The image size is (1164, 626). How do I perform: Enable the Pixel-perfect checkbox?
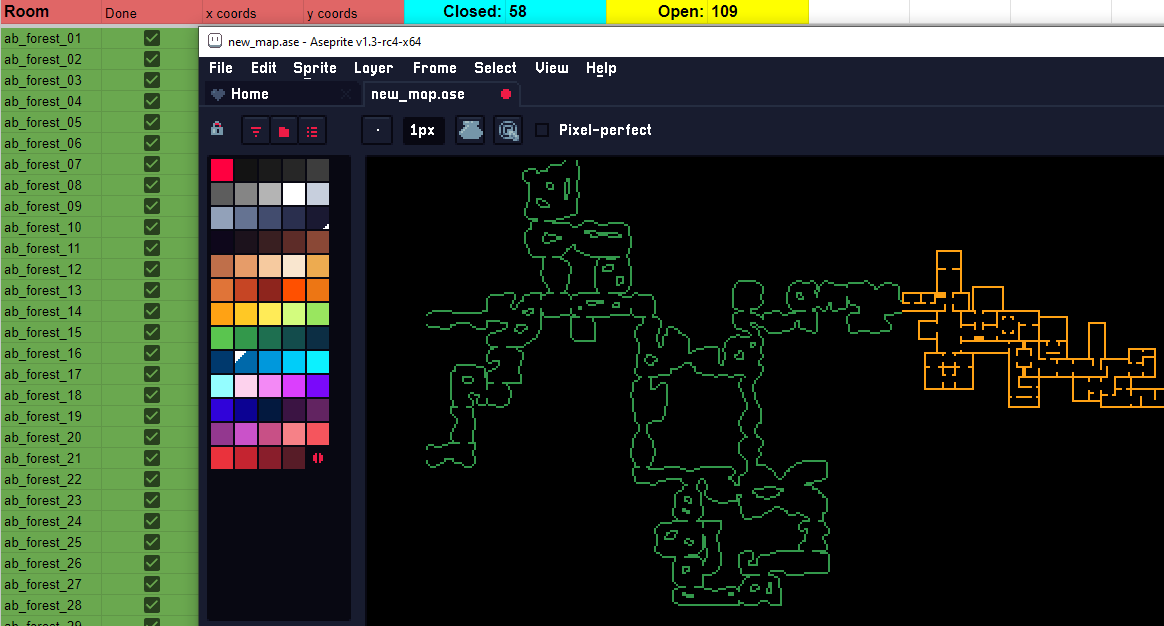(x=541, y=130)
